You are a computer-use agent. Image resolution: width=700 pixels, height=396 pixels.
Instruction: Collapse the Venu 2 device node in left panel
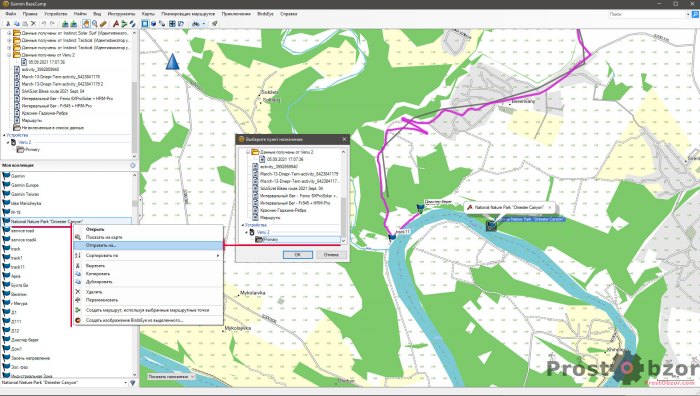[x=8, y=142]
